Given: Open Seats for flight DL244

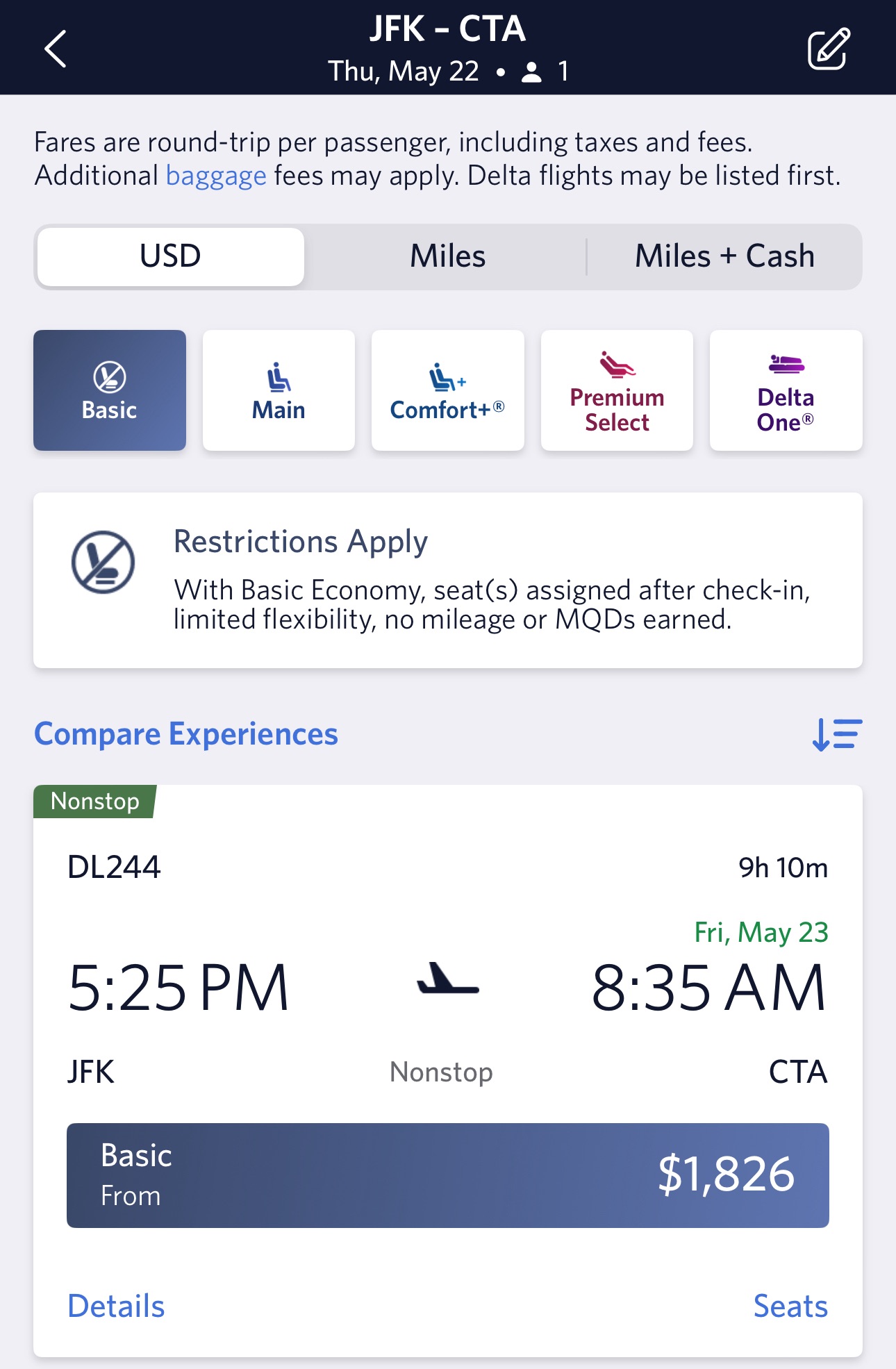Looking at the screenshot, I should (790, 1306).
